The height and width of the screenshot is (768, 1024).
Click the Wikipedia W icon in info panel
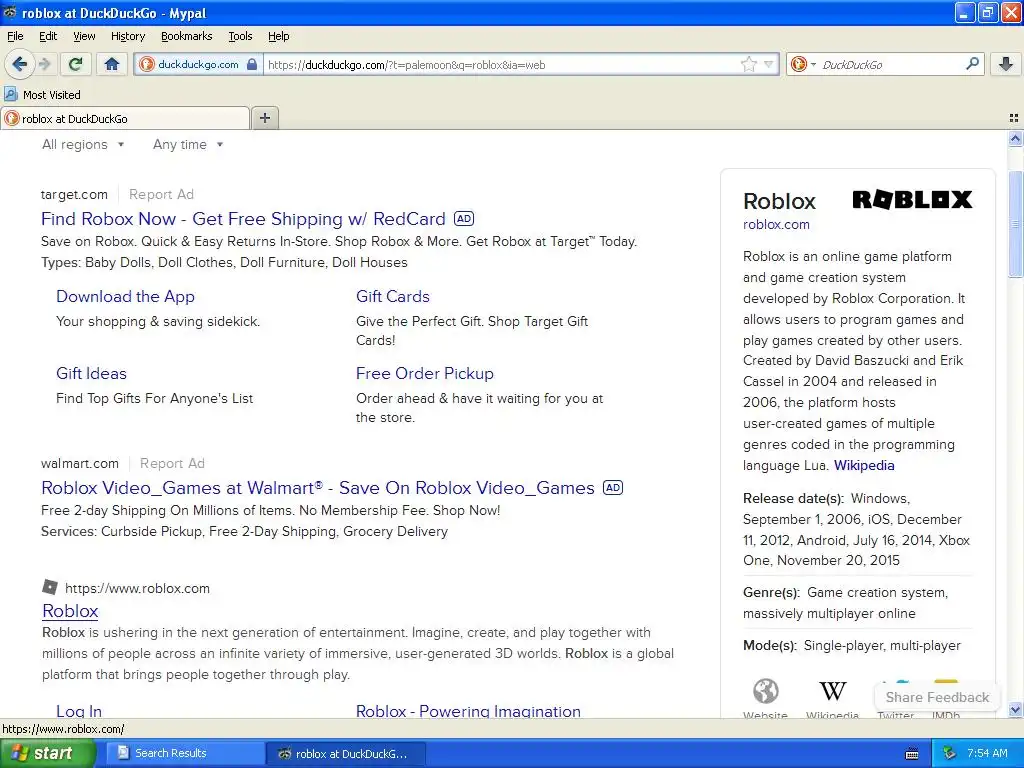point(833,690)
